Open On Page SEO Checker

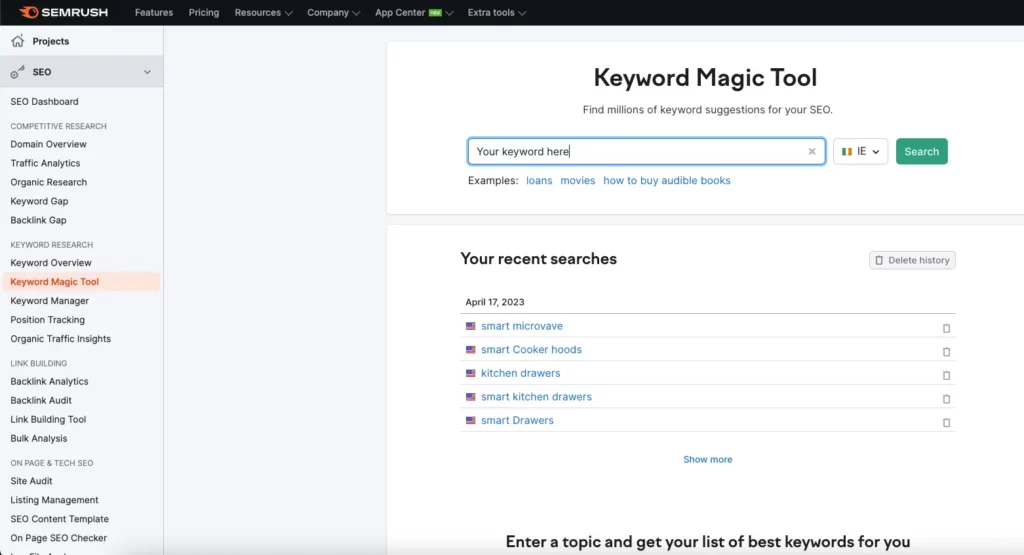click(x=59, y=537)
